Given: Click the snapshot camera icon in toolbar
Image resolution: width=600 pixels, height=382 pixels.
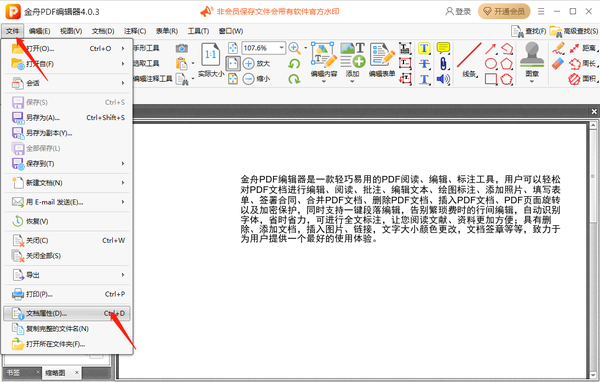Looking at the screenshot, I should pyautogui.click(x=182, y=48).
